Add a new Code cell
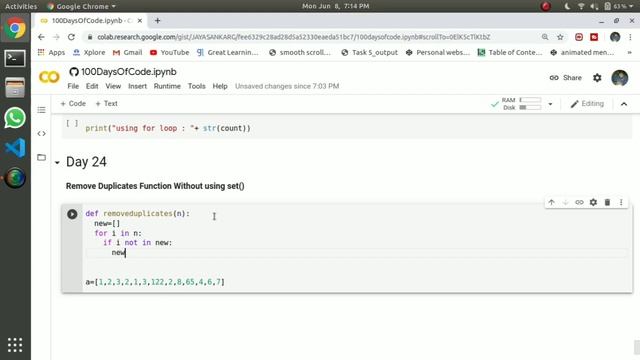The height and width of the screenshot is (360, 640). point(73,104)
